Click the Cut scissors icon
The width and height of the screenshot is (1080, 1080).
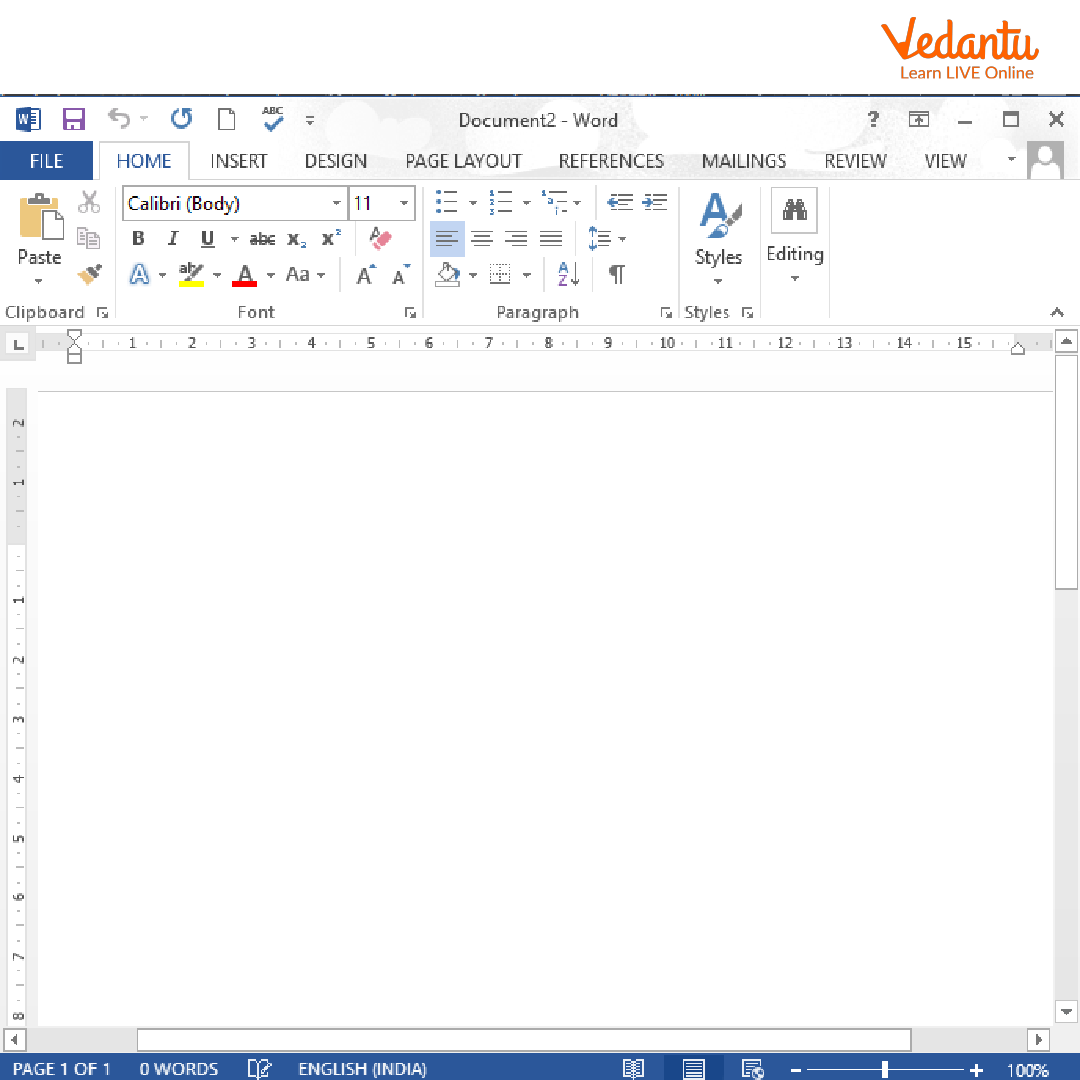(90, 203)
